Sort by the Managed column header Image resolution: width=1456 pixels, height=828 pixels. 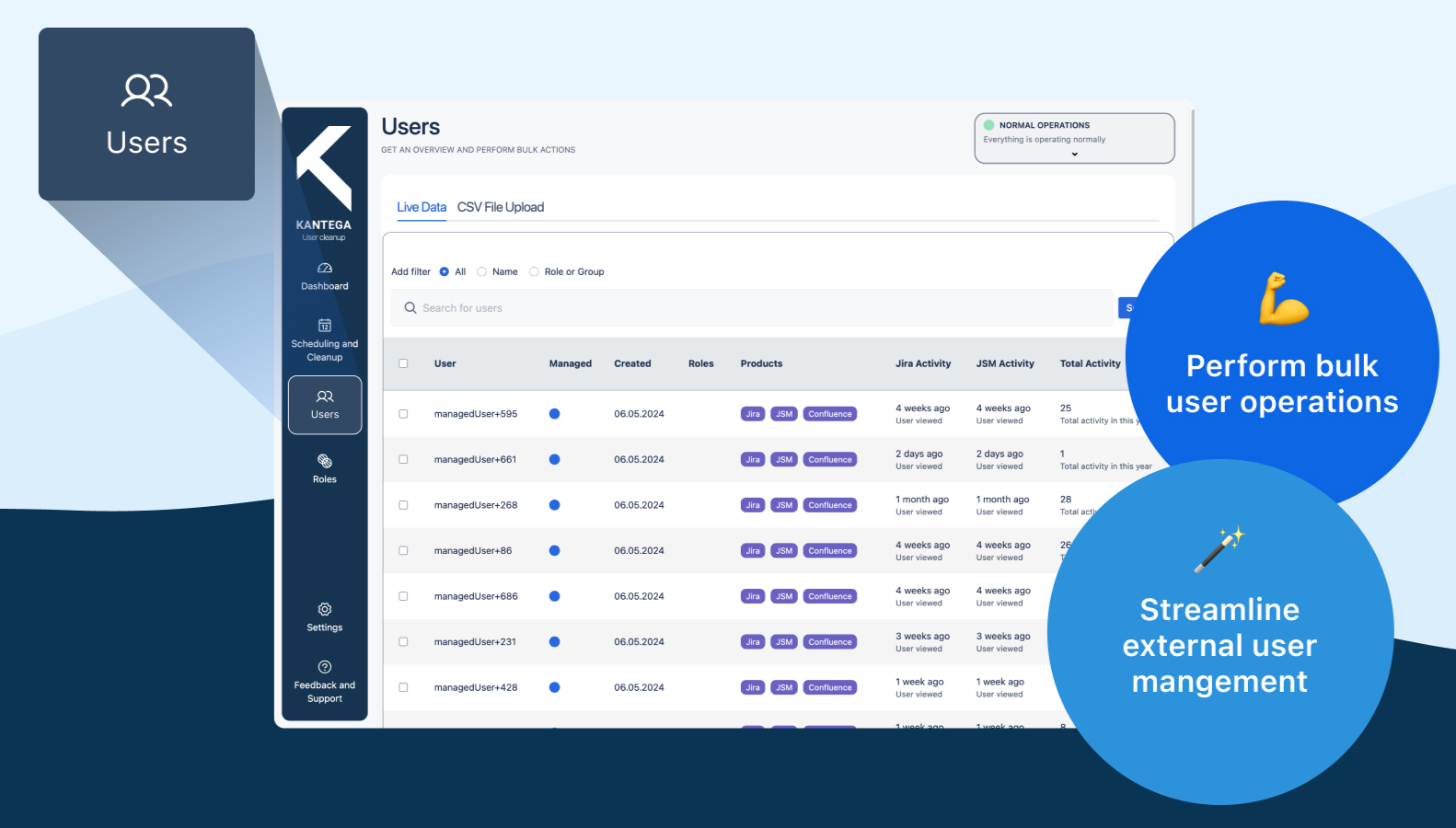(x=571, y=363)
